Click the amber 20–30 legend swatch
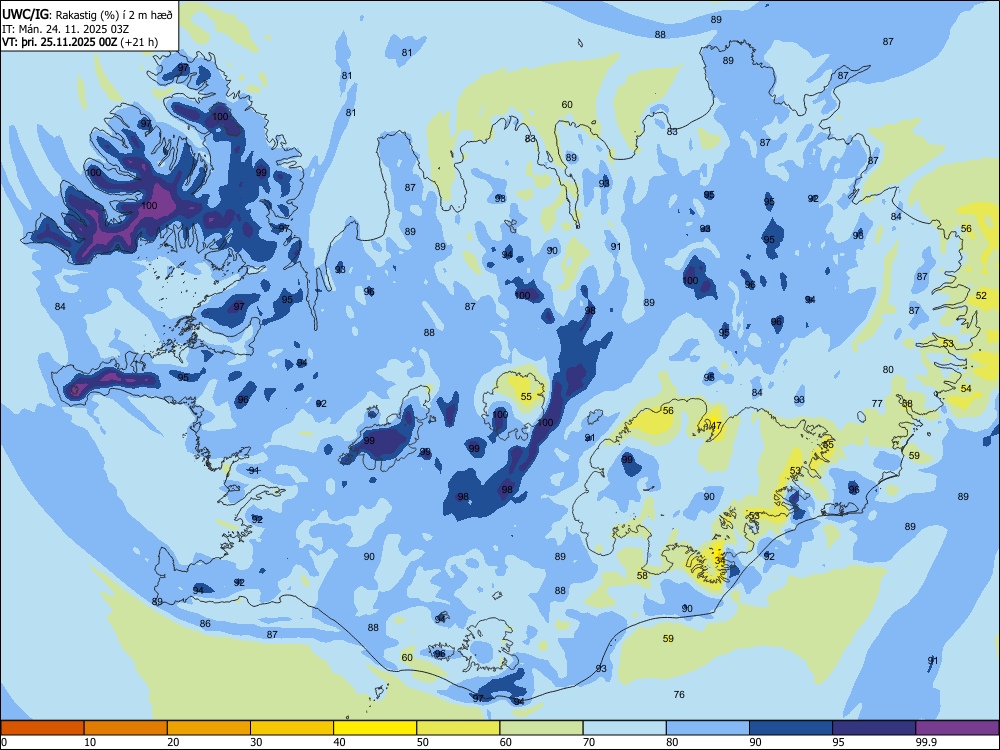 (209, 728)
